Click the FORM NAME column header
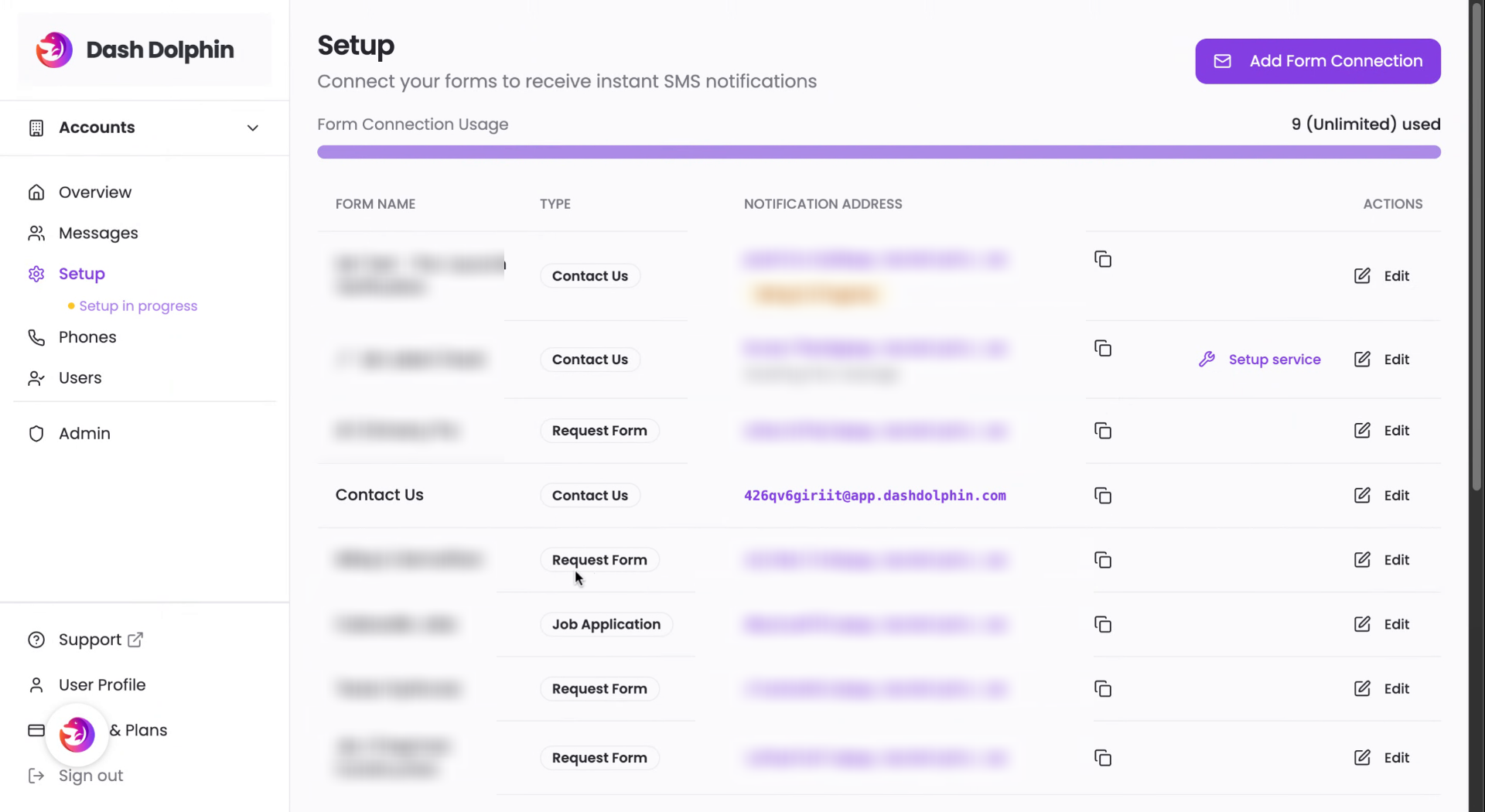 [375, 203]
